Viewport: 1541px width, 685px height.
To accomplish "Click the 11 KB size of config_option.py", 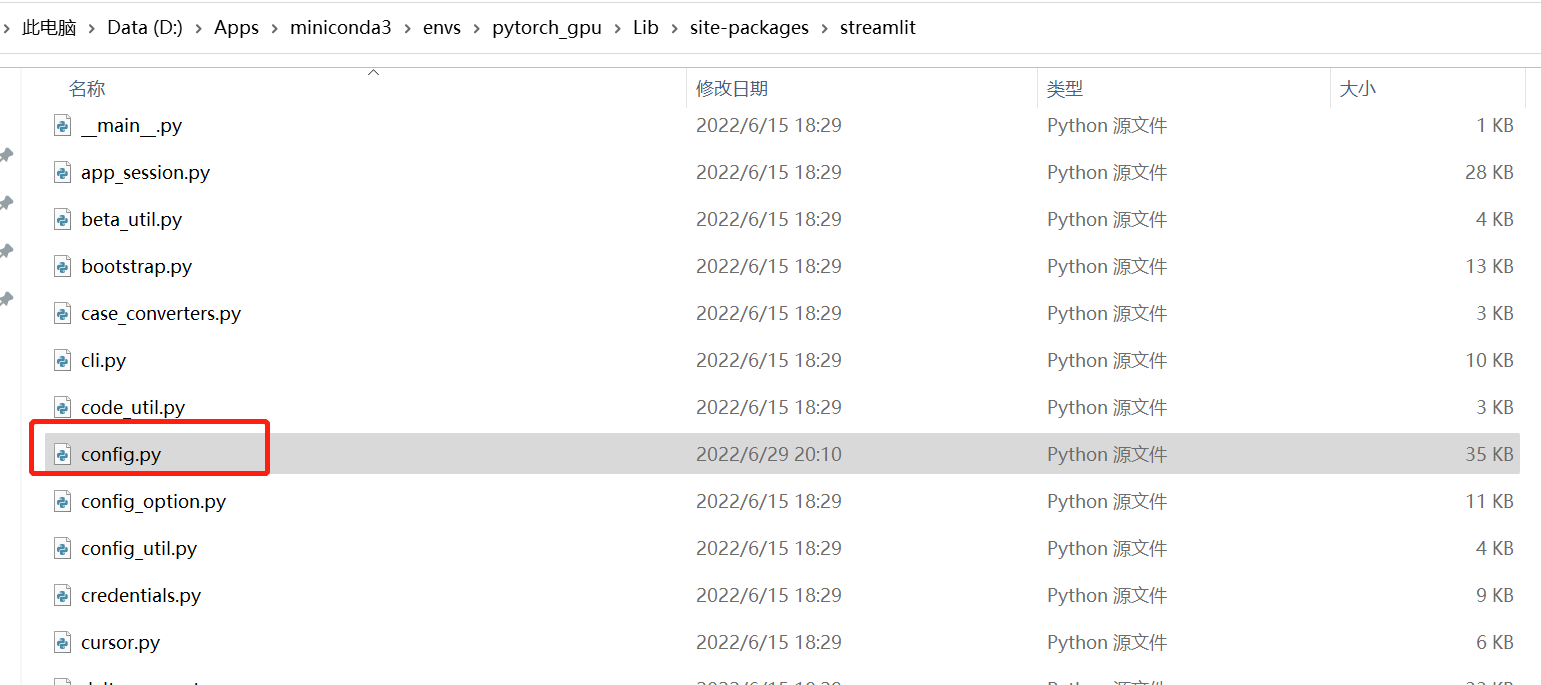I will coord(1489,502).
